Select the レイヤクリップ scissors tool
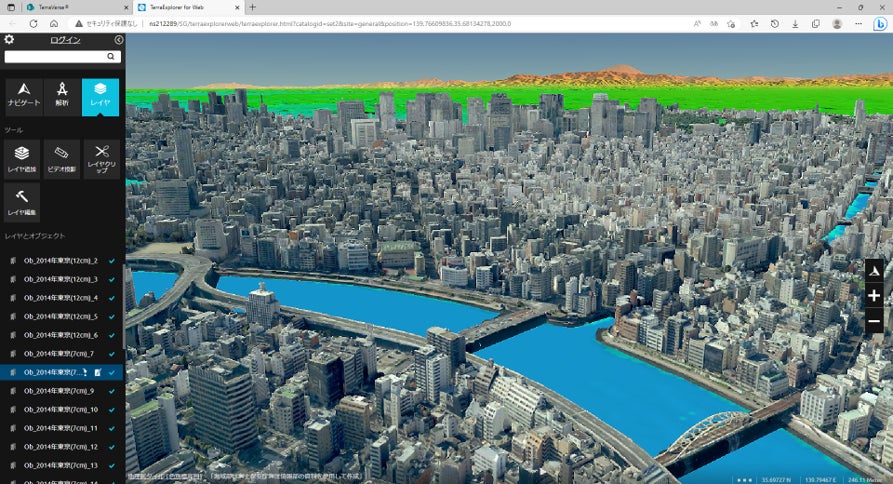The image size is (893, 484). [101, 159]
